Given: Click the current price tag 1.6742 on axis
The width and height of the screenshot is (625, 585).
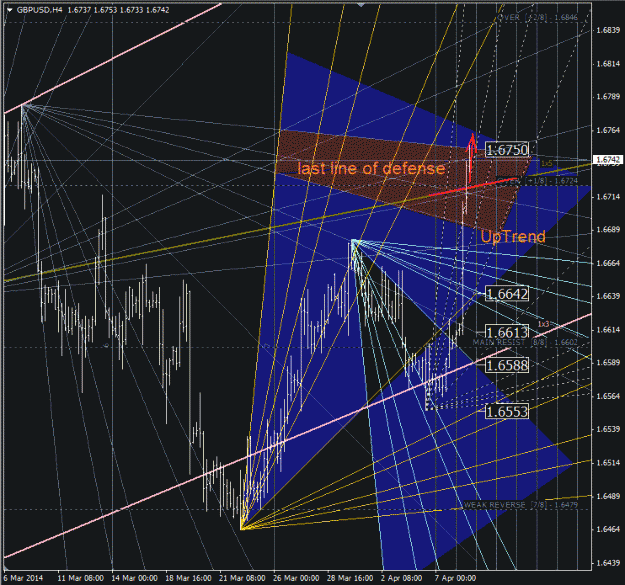Looking at the screenshot, I should click(608, 160).
